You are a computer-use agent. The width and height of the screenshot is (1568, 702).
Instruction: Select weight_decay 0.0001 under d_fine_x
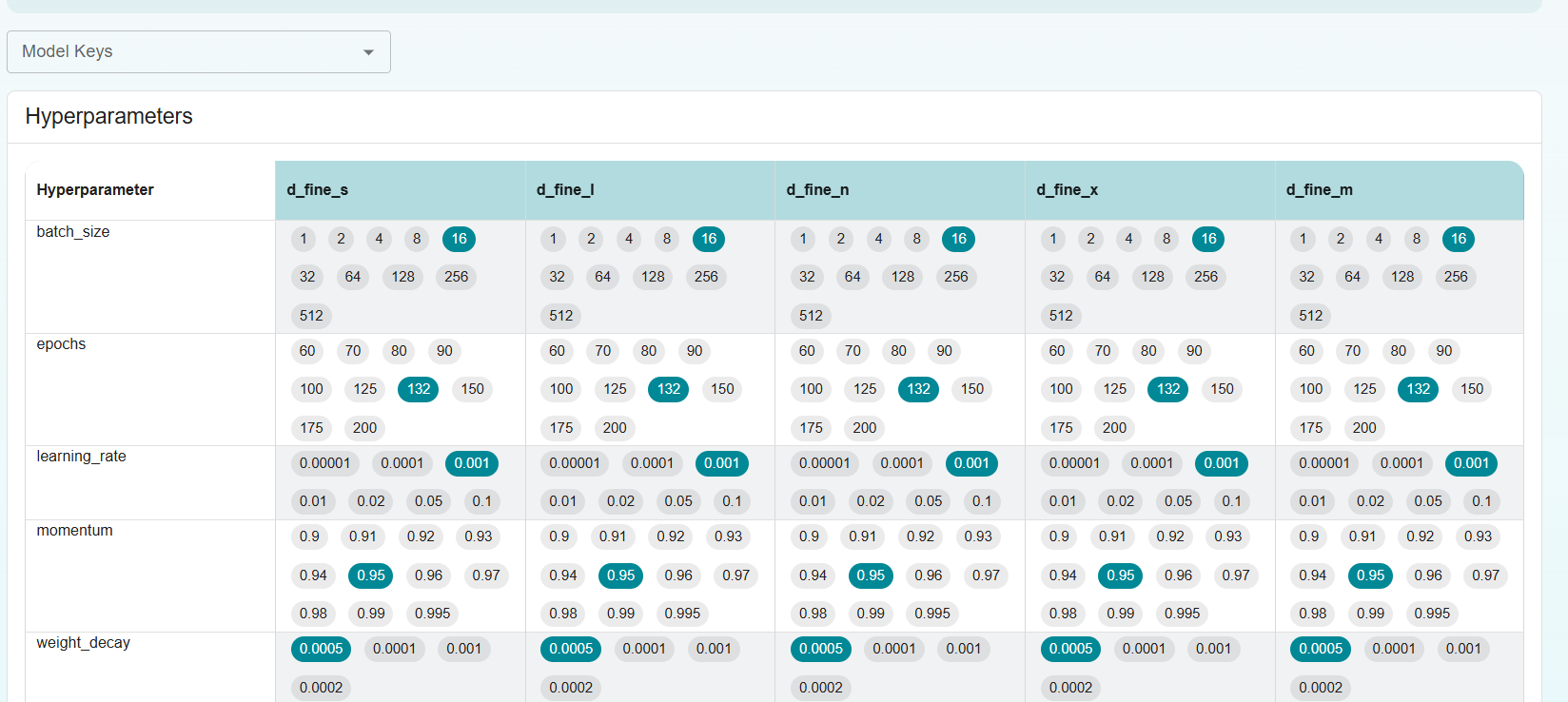coord(1144,649)
